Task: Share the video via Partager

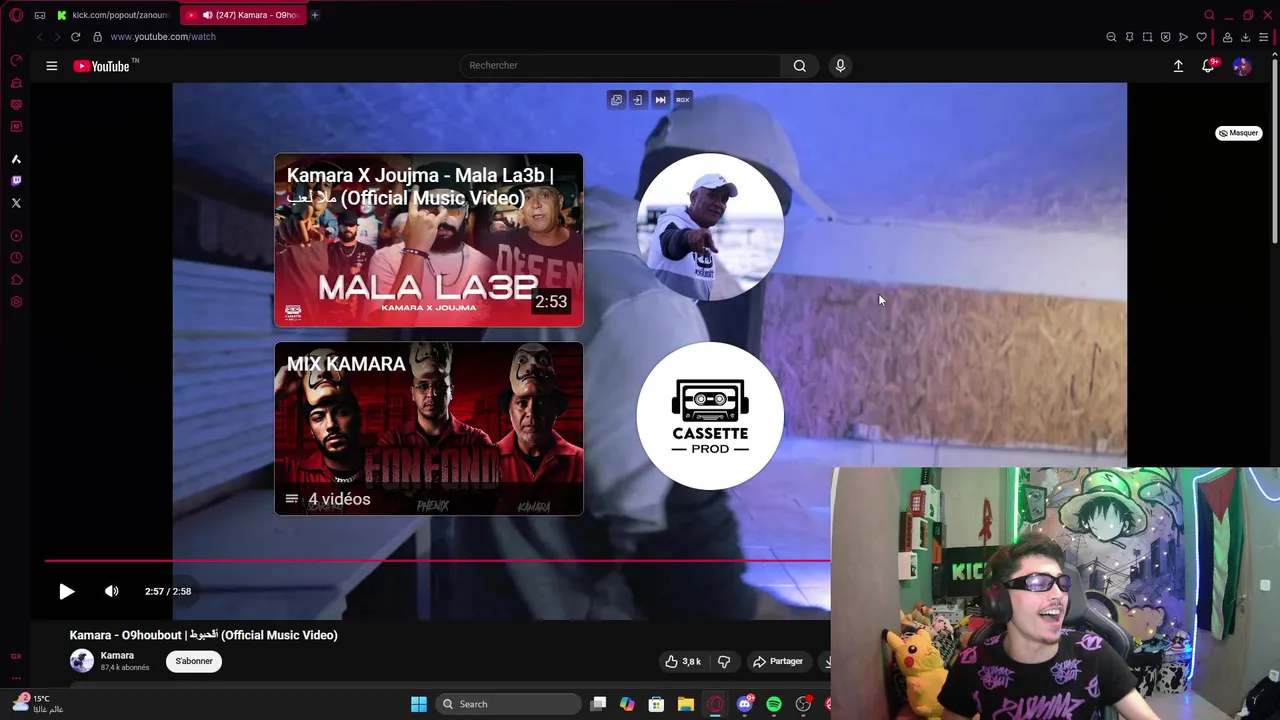Action: tap(778, 661)
